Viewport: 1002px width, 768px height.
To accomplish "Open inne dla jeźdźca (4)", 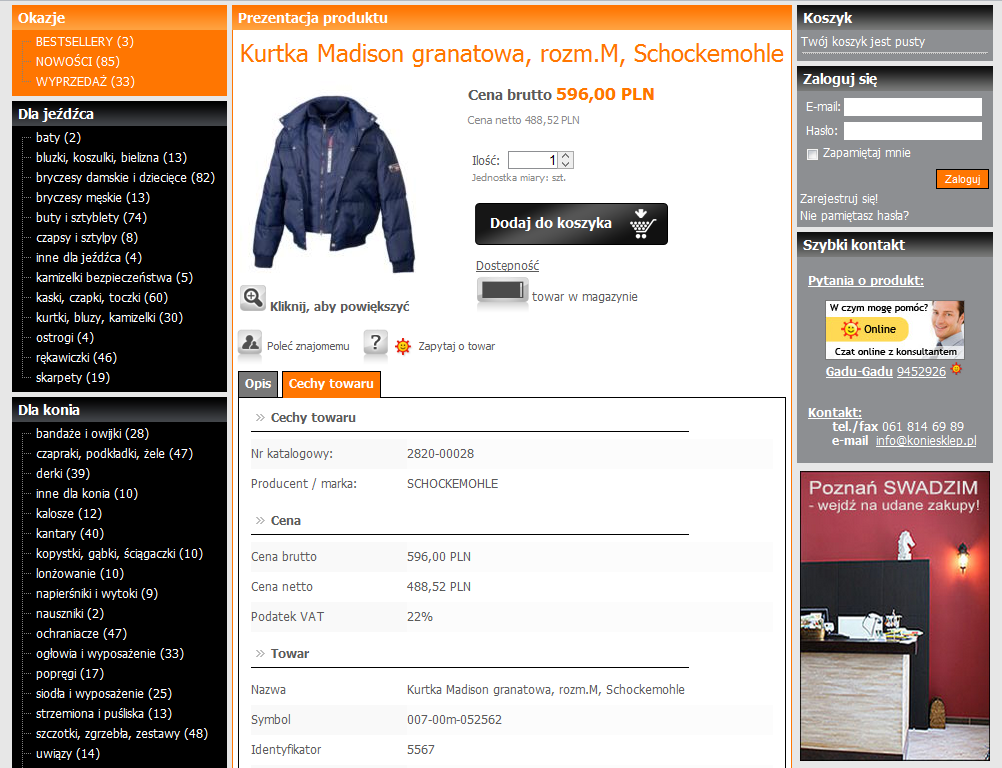I will point(89,257).
